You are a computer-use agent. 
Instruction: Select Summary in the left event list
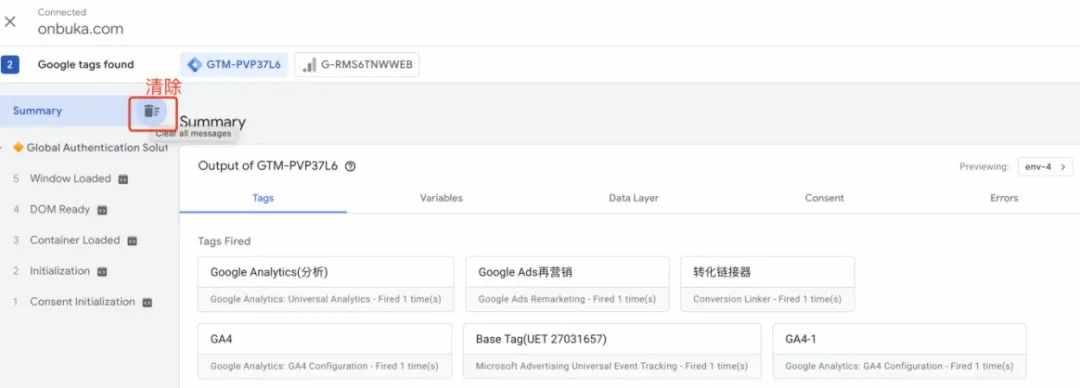[x=37, y=111]
